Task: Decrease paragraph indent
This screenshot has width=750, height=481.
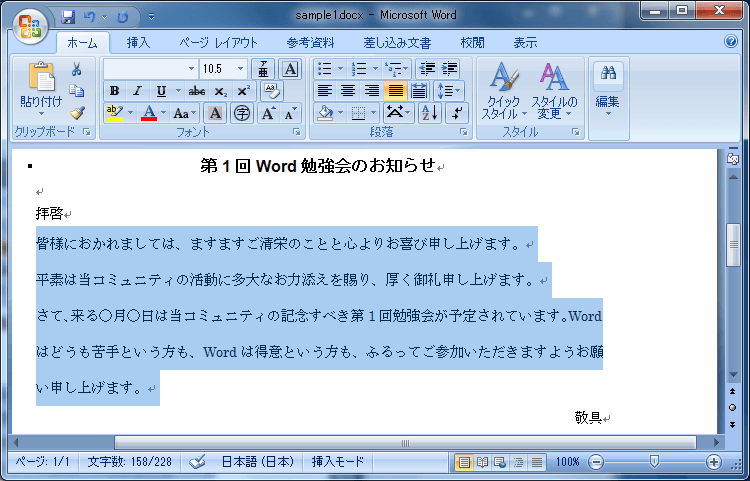Action: click(x=427, y=69)
